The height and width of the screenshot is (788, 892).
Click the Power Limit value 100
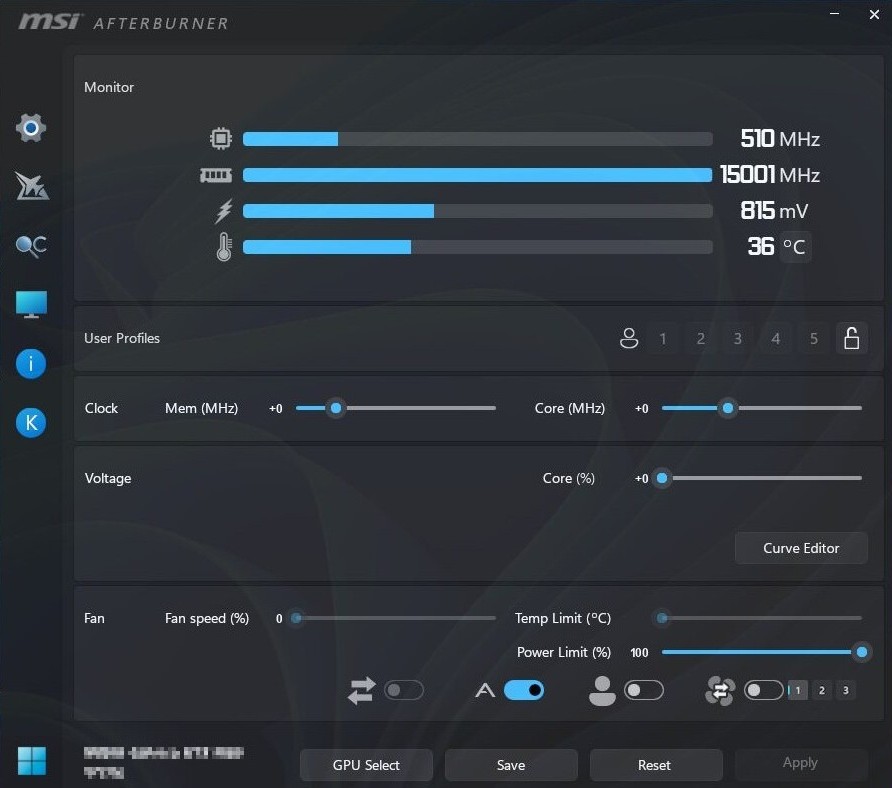pos(639,653)
